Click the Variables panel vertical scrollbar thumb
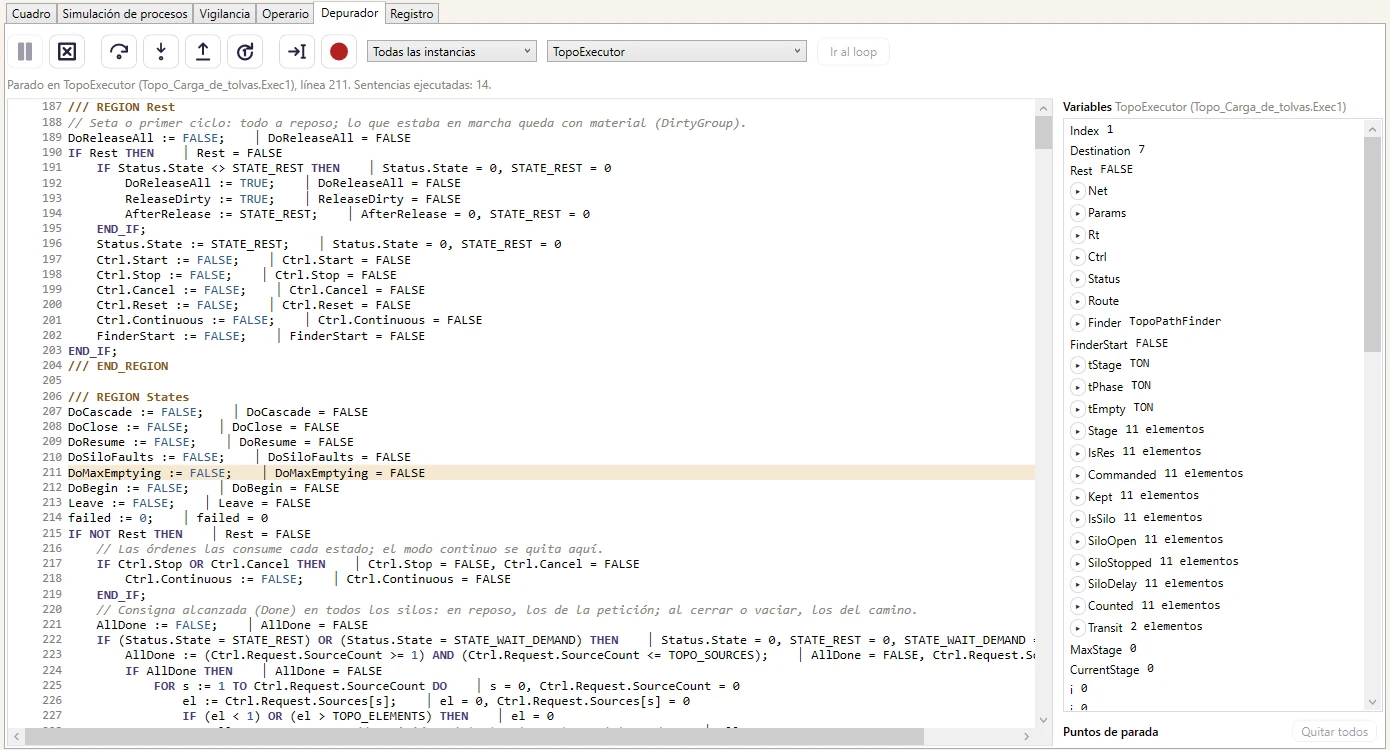The width and height of the screenshot is (1390, 750). pyautogui.click(x=1372, y=244)
